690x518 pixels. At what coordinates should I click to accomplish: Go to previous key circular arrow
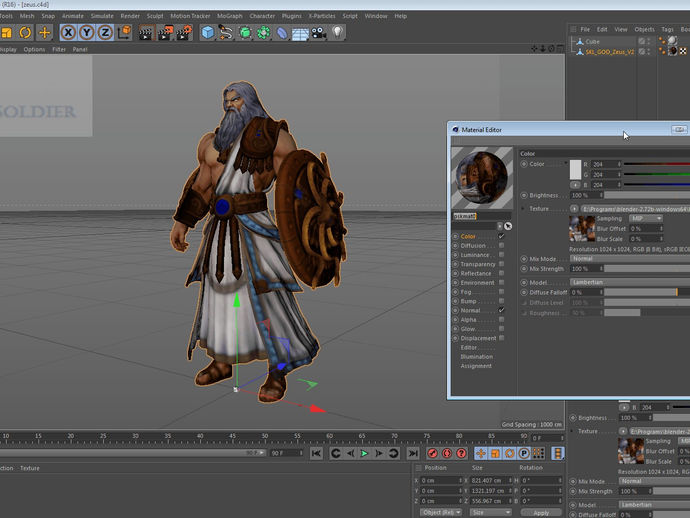click(x=335, y=453)
